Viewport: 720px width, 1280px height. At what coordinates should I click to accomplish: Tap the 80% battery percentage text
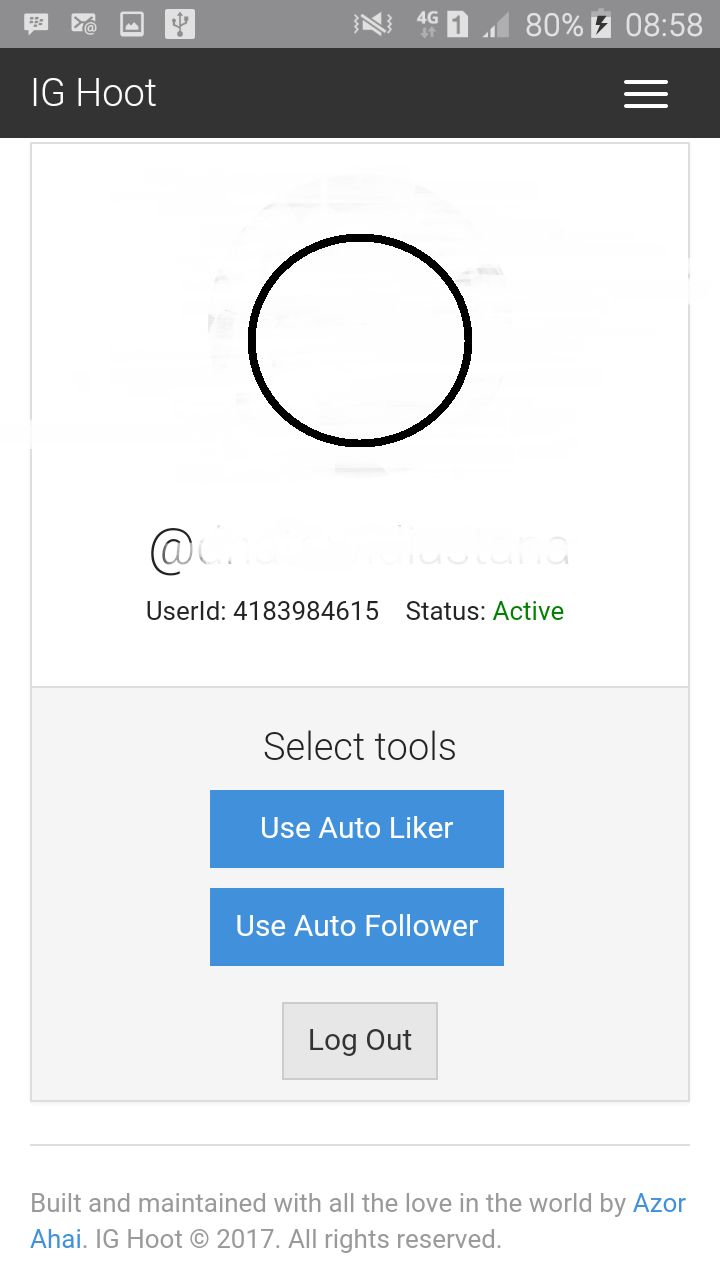coord(554,24)
